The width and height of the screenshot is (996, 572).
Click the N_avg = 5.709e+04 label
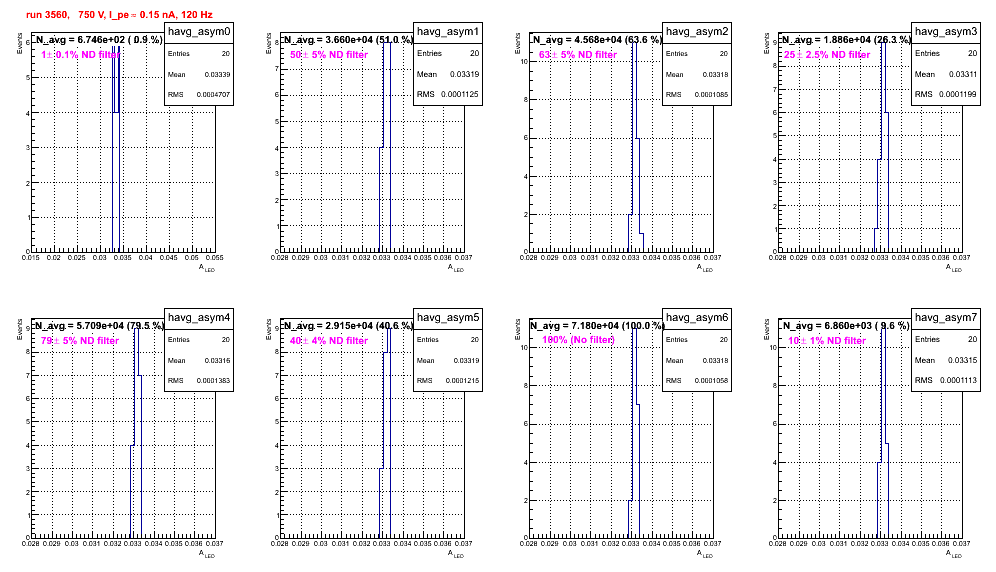tap(99, 326)
